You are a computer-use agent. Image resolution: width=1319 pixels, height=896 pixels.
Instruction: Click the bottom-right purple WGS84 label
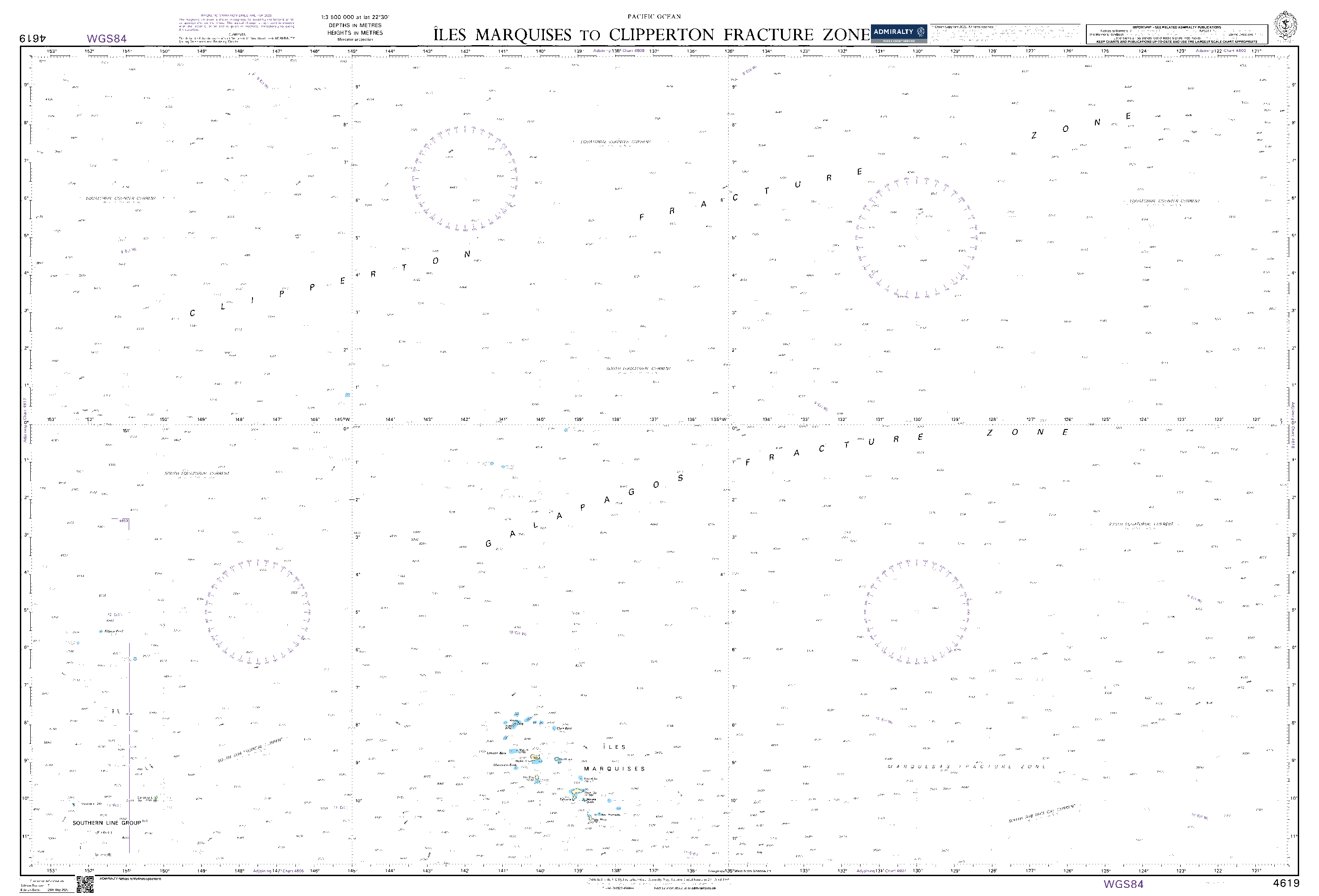point(1123,884)
